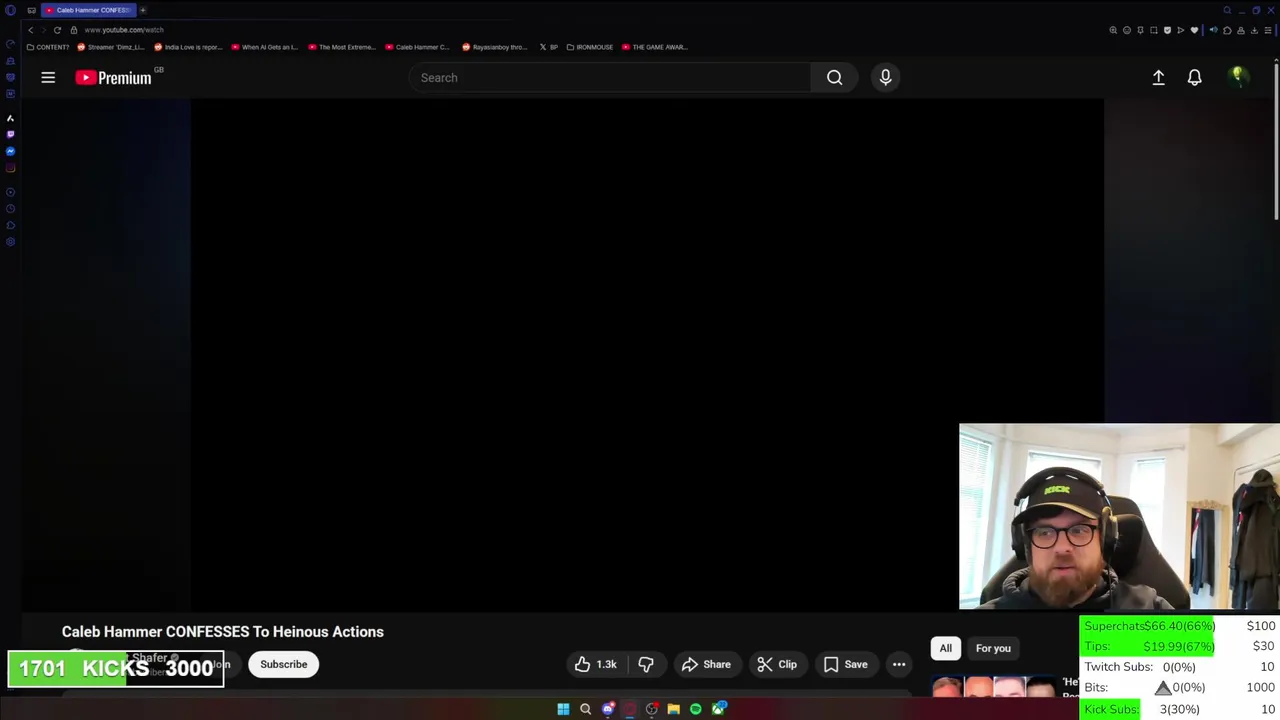The width and height of the screenshot is (1280, 720).
Task: Open the YouTube guide hamburger menu
Action: point(48,77)
